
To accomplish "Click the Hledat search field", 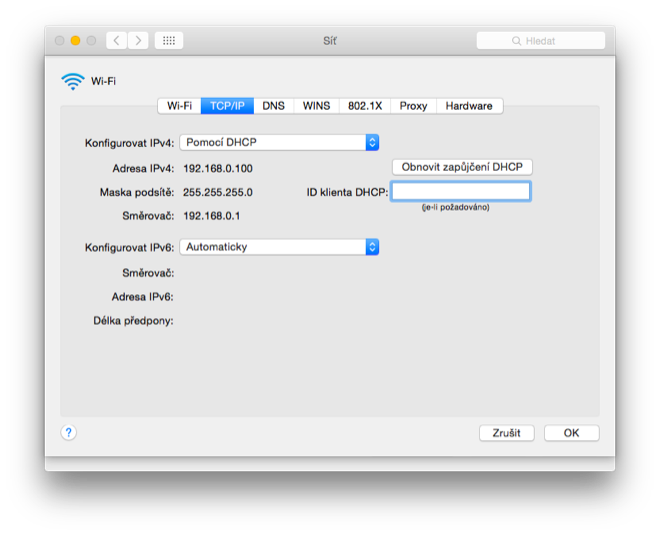I will click(x=540, y=41).
